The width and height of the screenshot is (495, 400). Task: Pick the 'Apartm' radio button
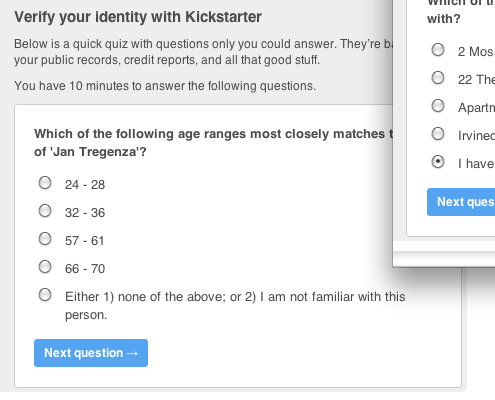(438, 106)
